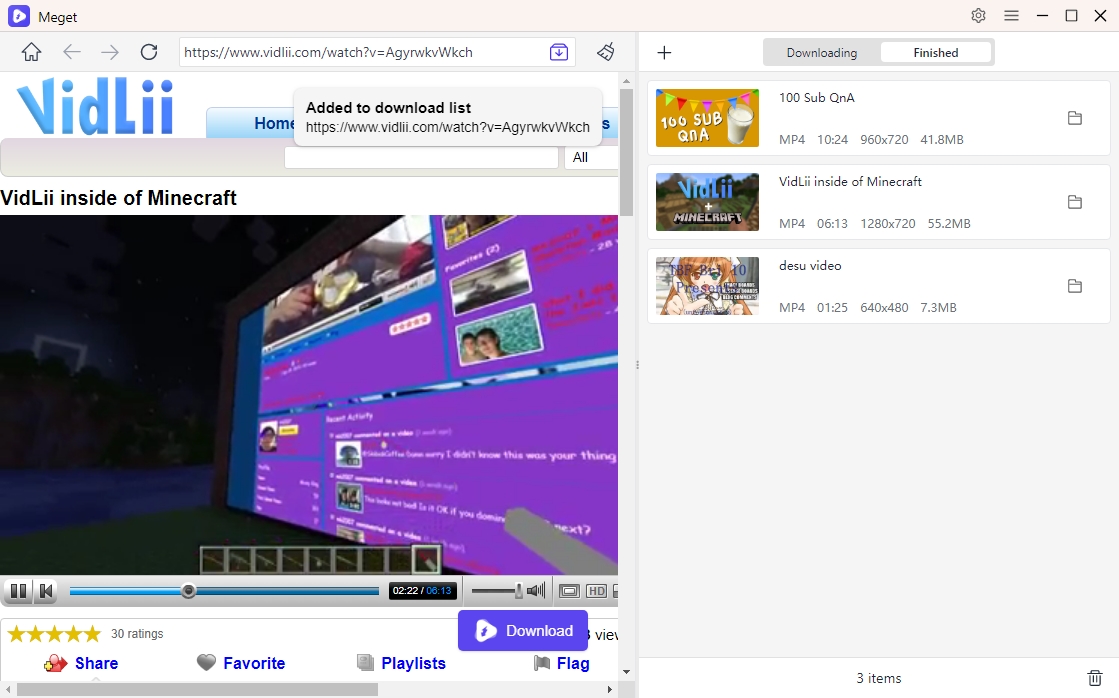The height and width of the screenshot is (698, 1119).
Task: Switch to Finished tab
Action: click(x=936, y=53)
